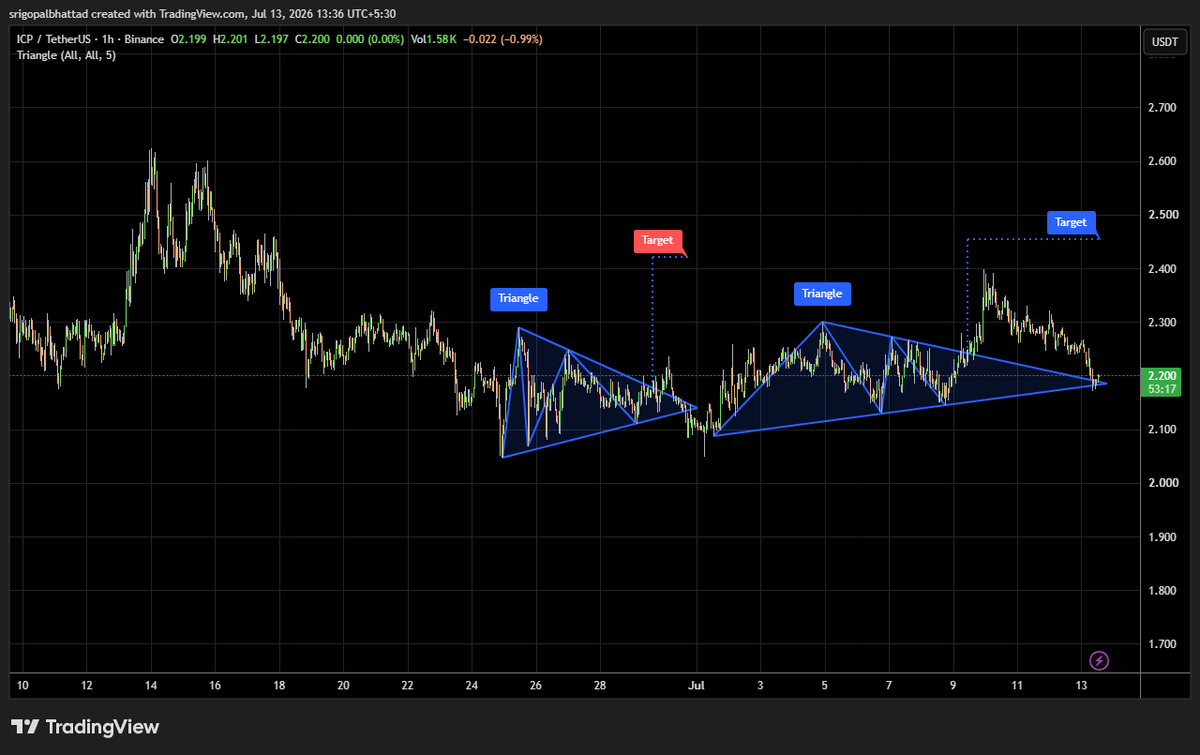Click the 2.400 price axis label
Image resolution: width=1200 pixels, height=755 pixels.
(1161, 269)
